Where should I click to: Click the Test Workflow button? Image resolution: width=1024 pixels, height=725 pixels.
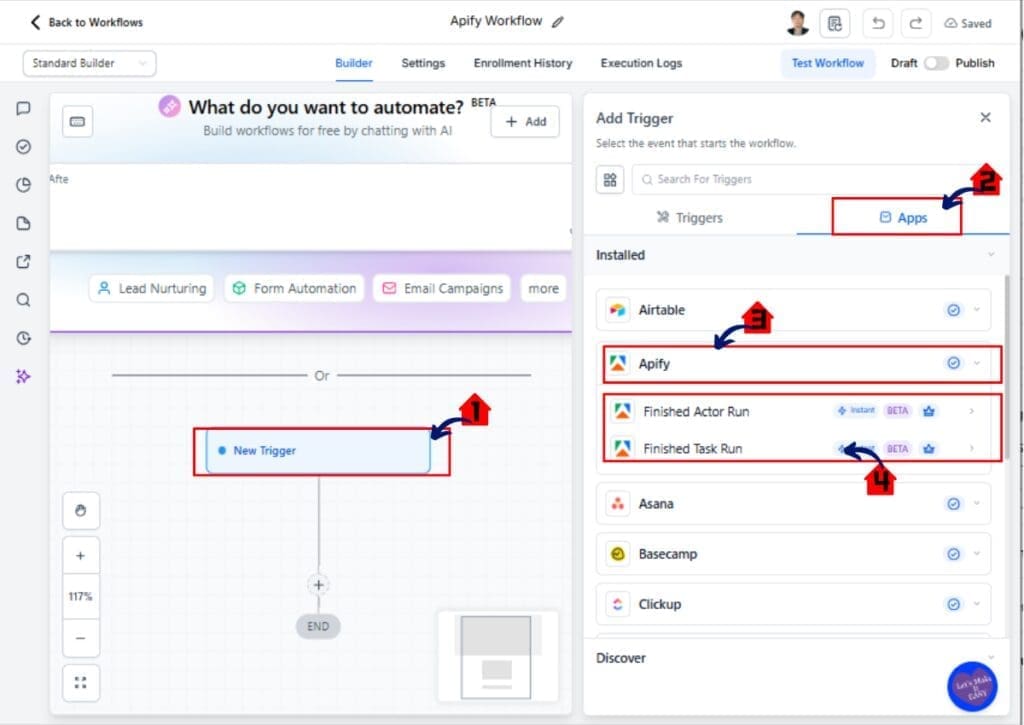click(x=827, y=63)
